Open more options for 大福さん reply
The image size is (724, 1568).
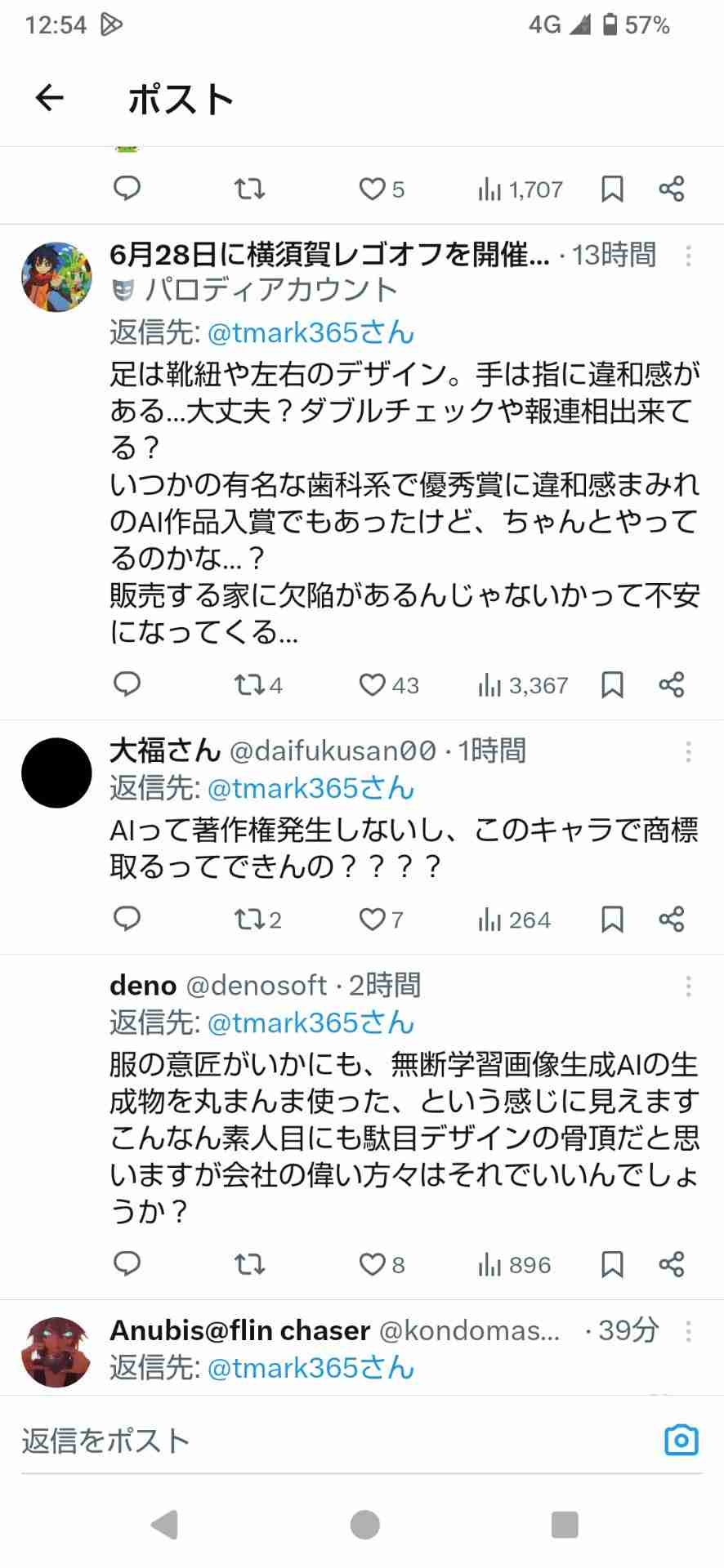[x=688, y=751]
